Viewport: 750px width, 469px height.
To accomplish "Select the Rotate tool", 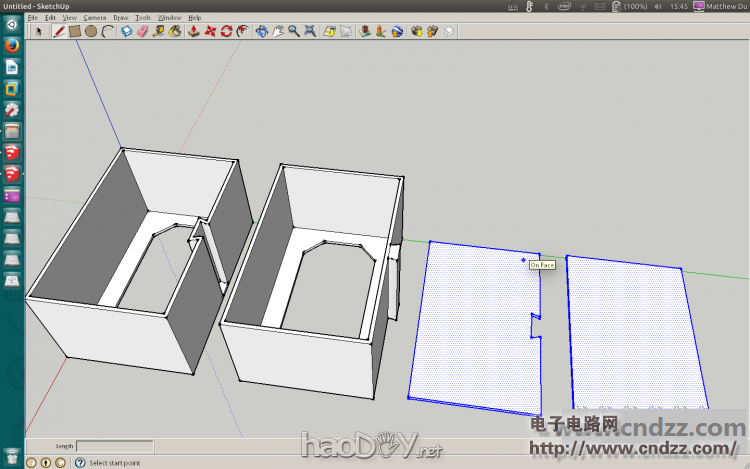I will coord(227,31).
